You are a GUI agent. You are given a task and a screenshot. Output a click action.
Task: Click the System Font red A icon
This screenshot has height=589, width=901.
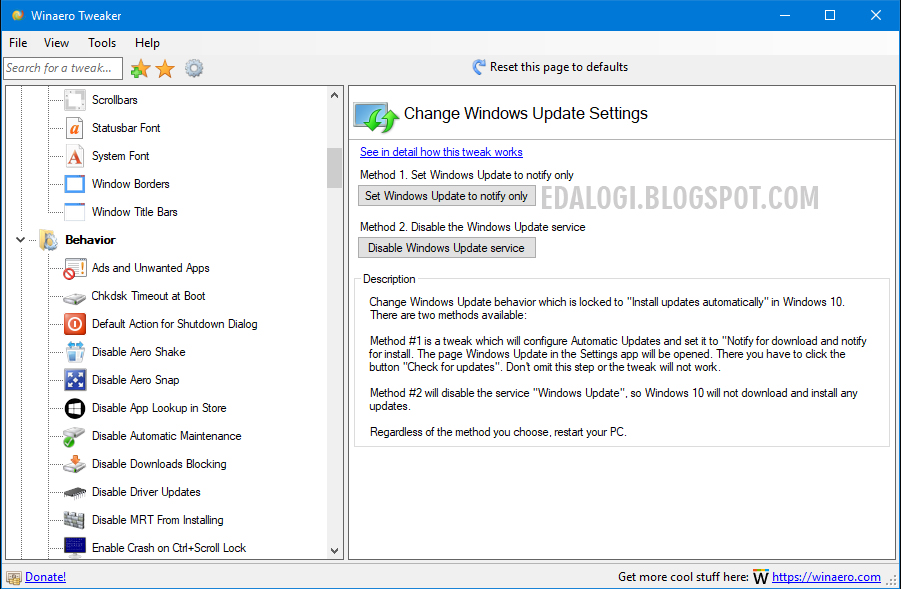[x=75, y=156]
